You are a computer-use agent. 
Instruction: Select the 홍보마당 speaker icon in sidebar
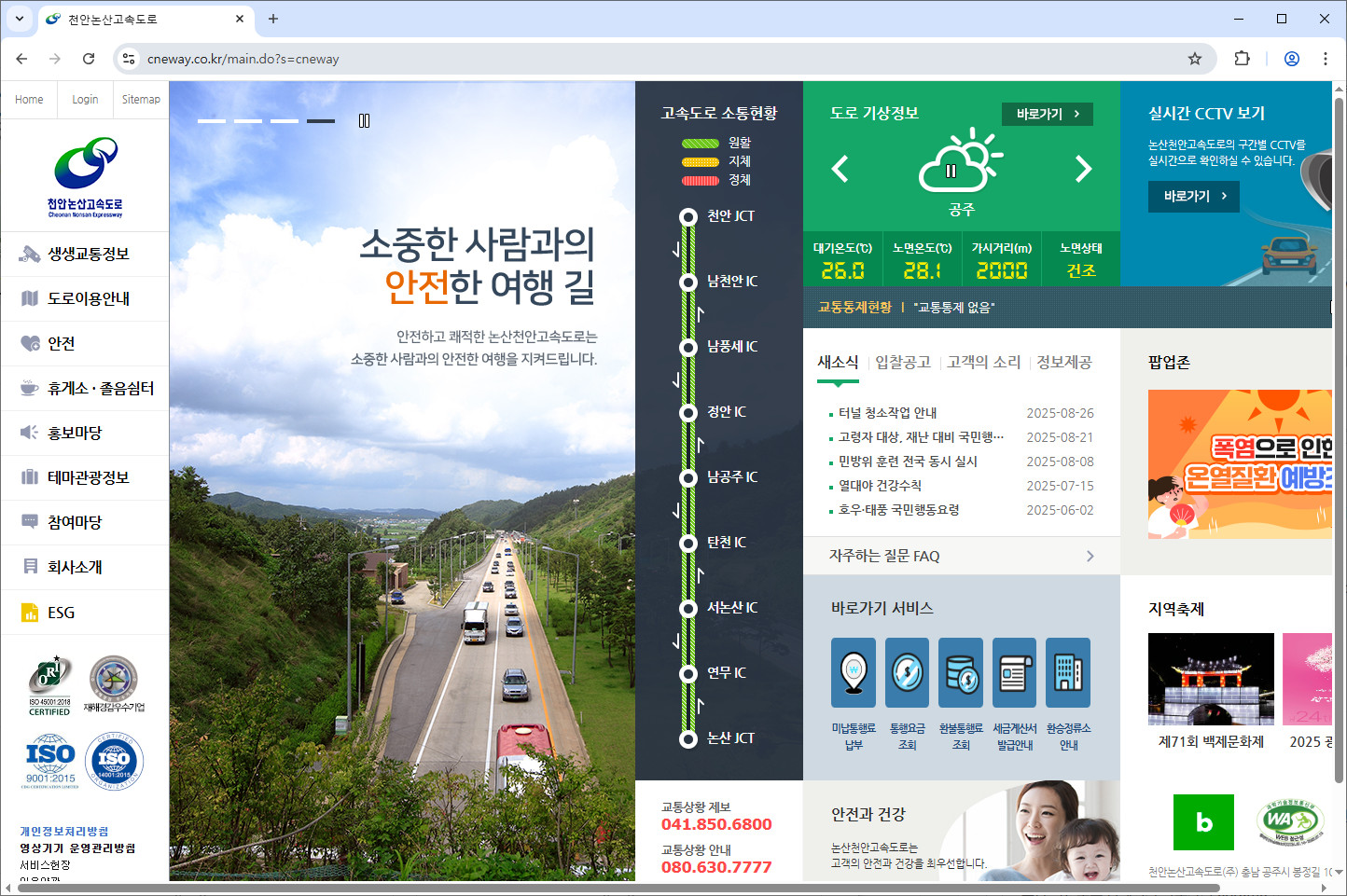[x=28, y=432]
